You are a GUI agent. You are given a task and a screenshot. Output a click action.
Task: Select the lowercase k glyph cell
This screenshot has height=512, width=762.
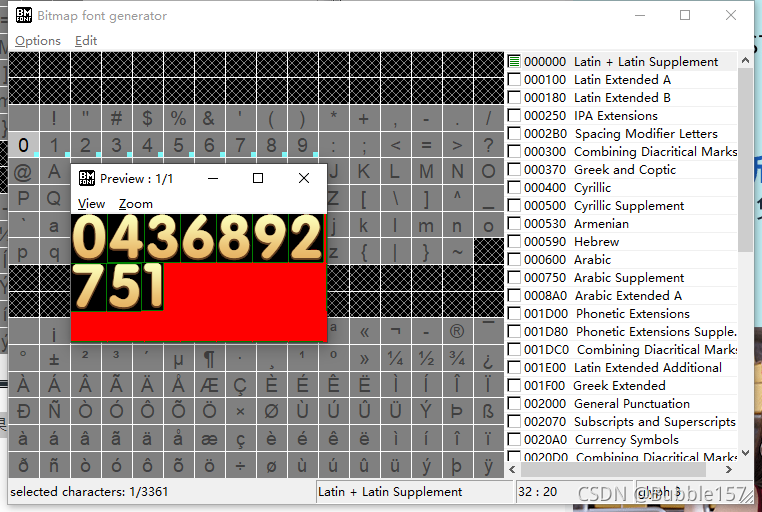[364, 225]
